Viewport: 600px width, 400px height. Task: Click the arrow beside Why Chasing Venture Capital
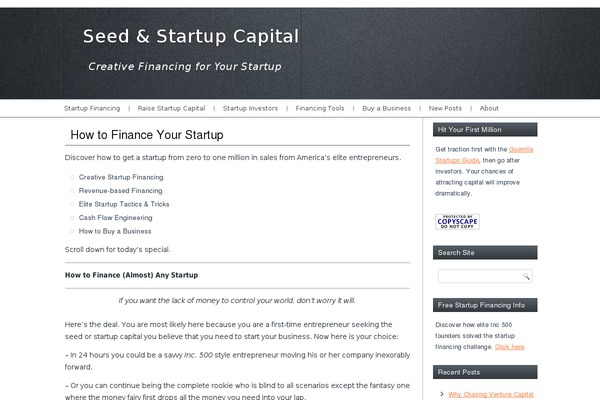[x=442, y=394]
